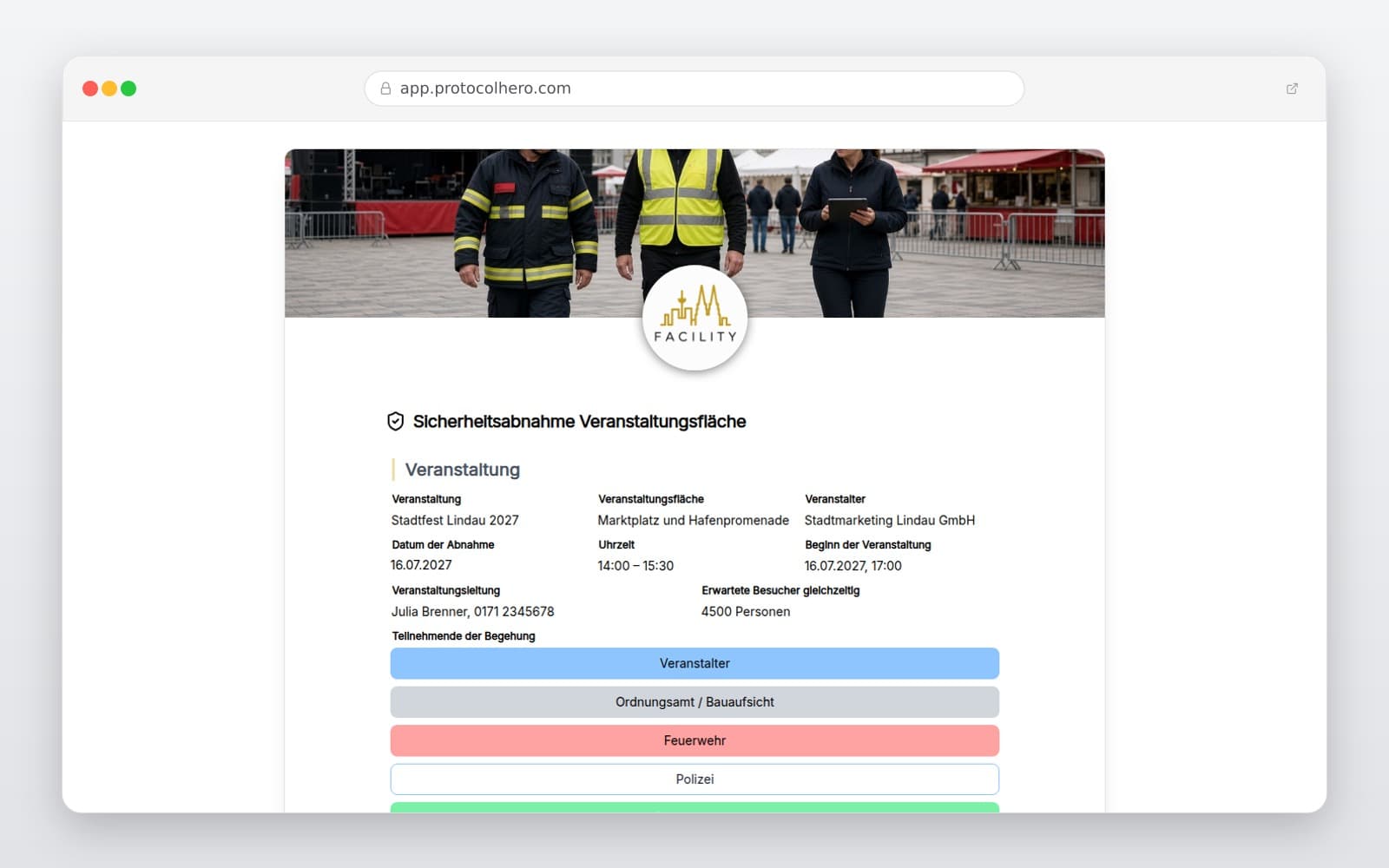Click the green maximize window button
Viewport: 1389px width, 868px height.
point(128,89)
